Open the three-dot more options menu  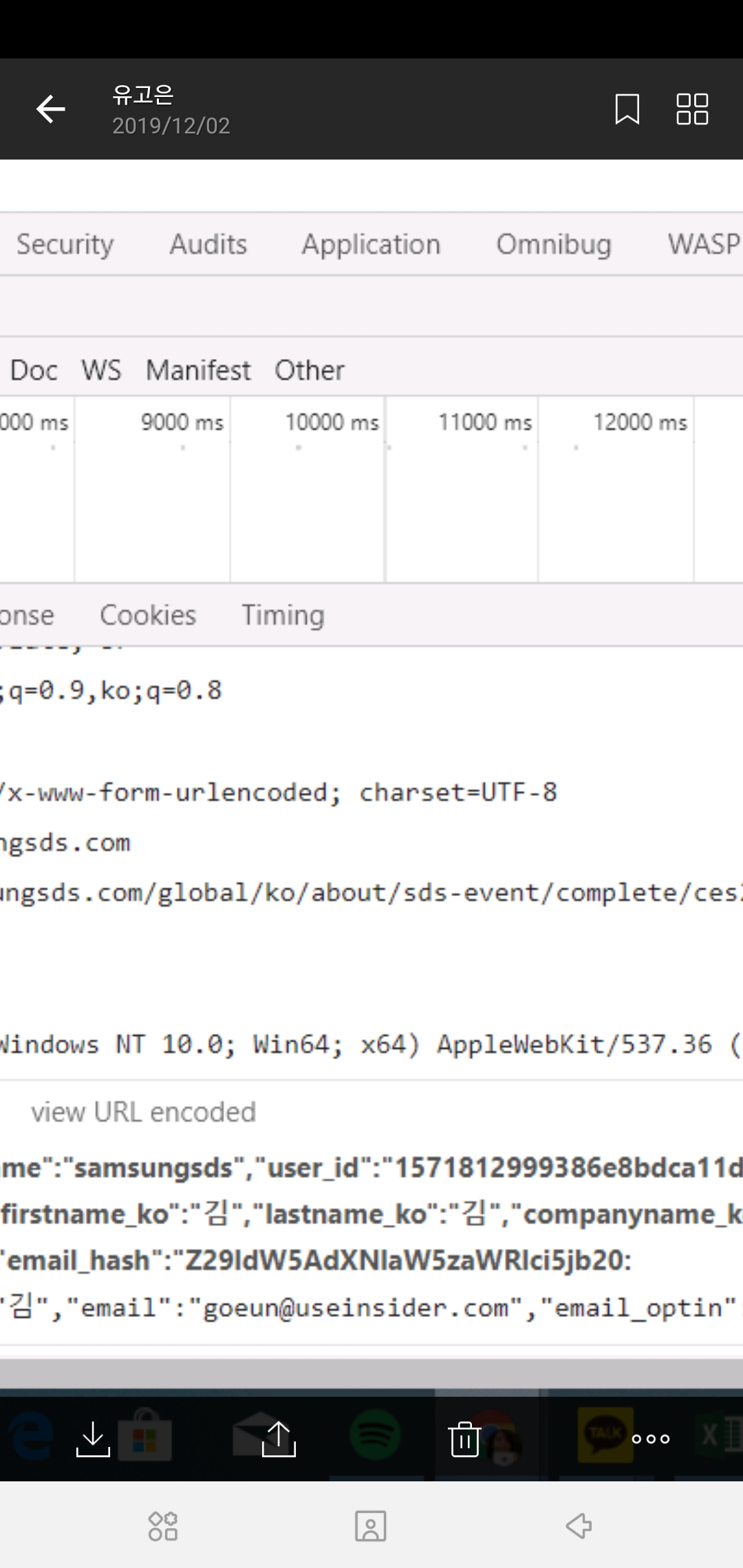click(x=650, y=1439)
